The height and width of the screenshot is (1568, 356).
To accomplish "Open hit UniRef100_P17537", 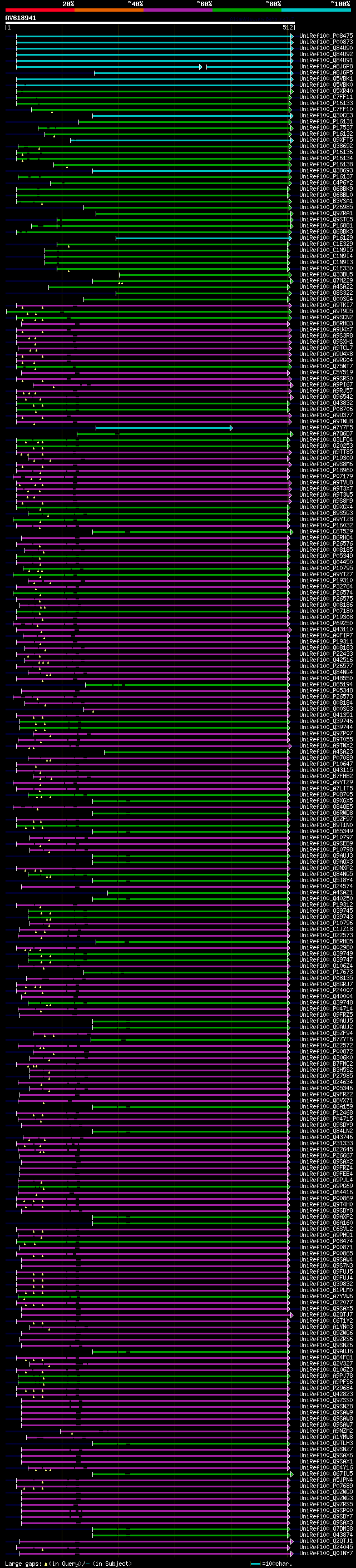I will coord(326,128).
